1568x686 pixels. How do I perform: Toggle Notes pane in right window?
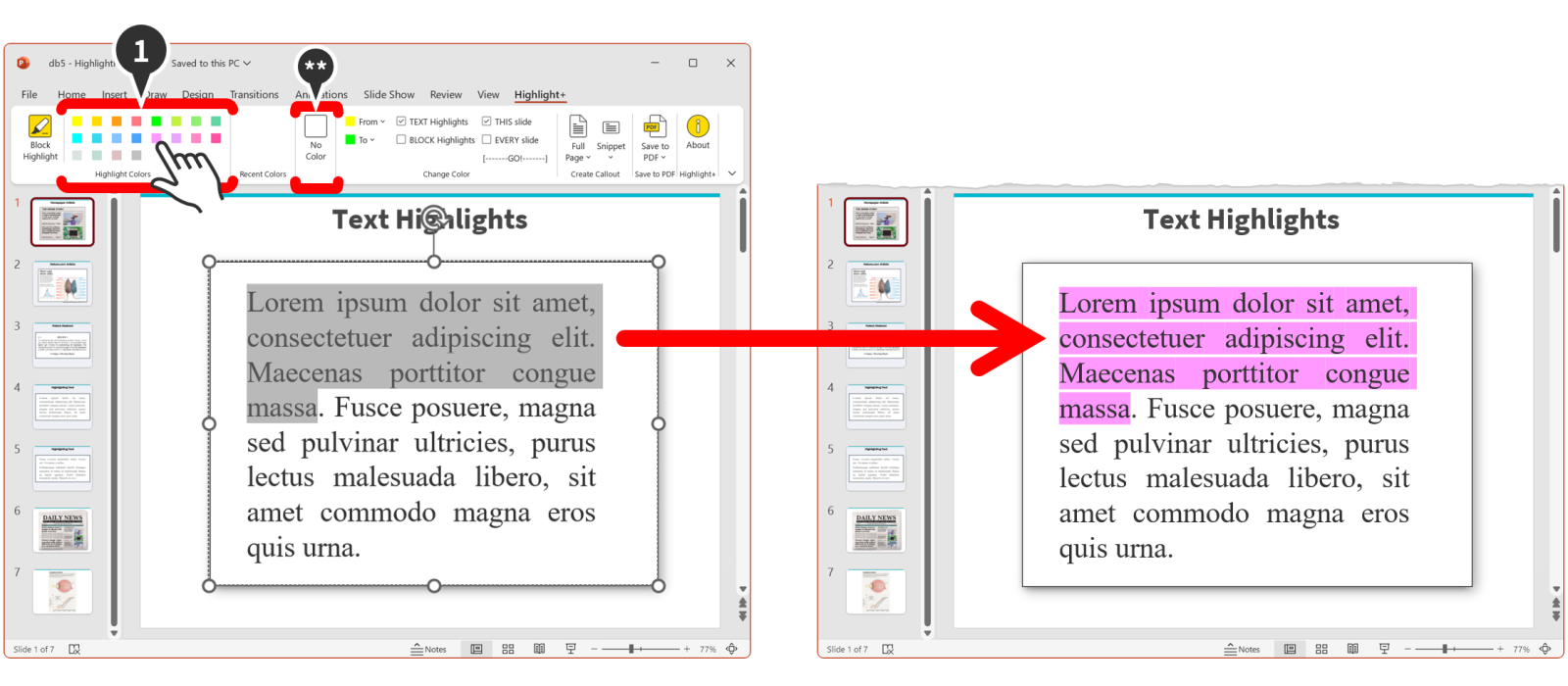[x=1243, y=649]
